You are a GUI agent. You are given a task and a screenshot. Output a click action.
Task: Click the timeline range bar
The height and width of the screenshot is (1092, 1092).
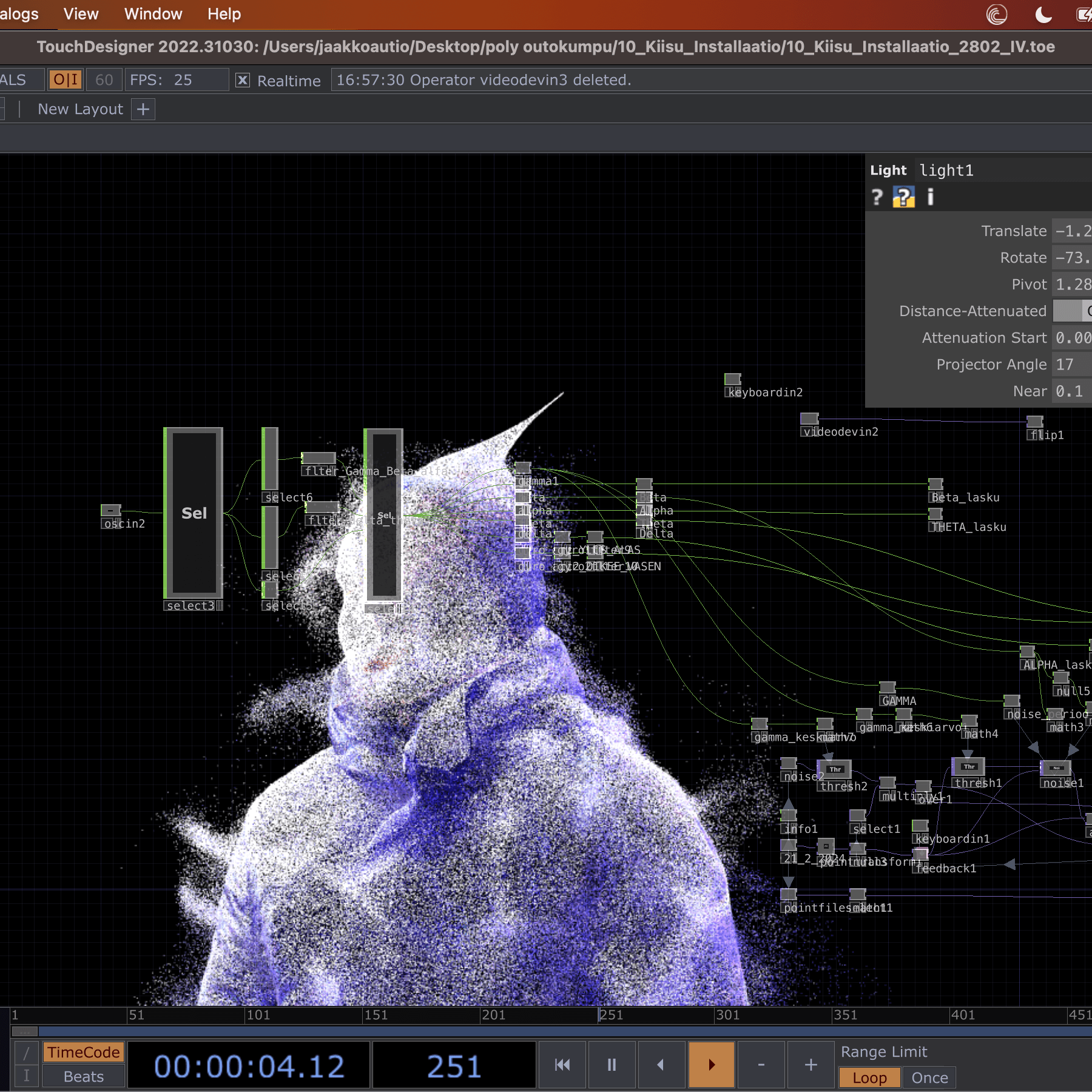coord(546,1031)
